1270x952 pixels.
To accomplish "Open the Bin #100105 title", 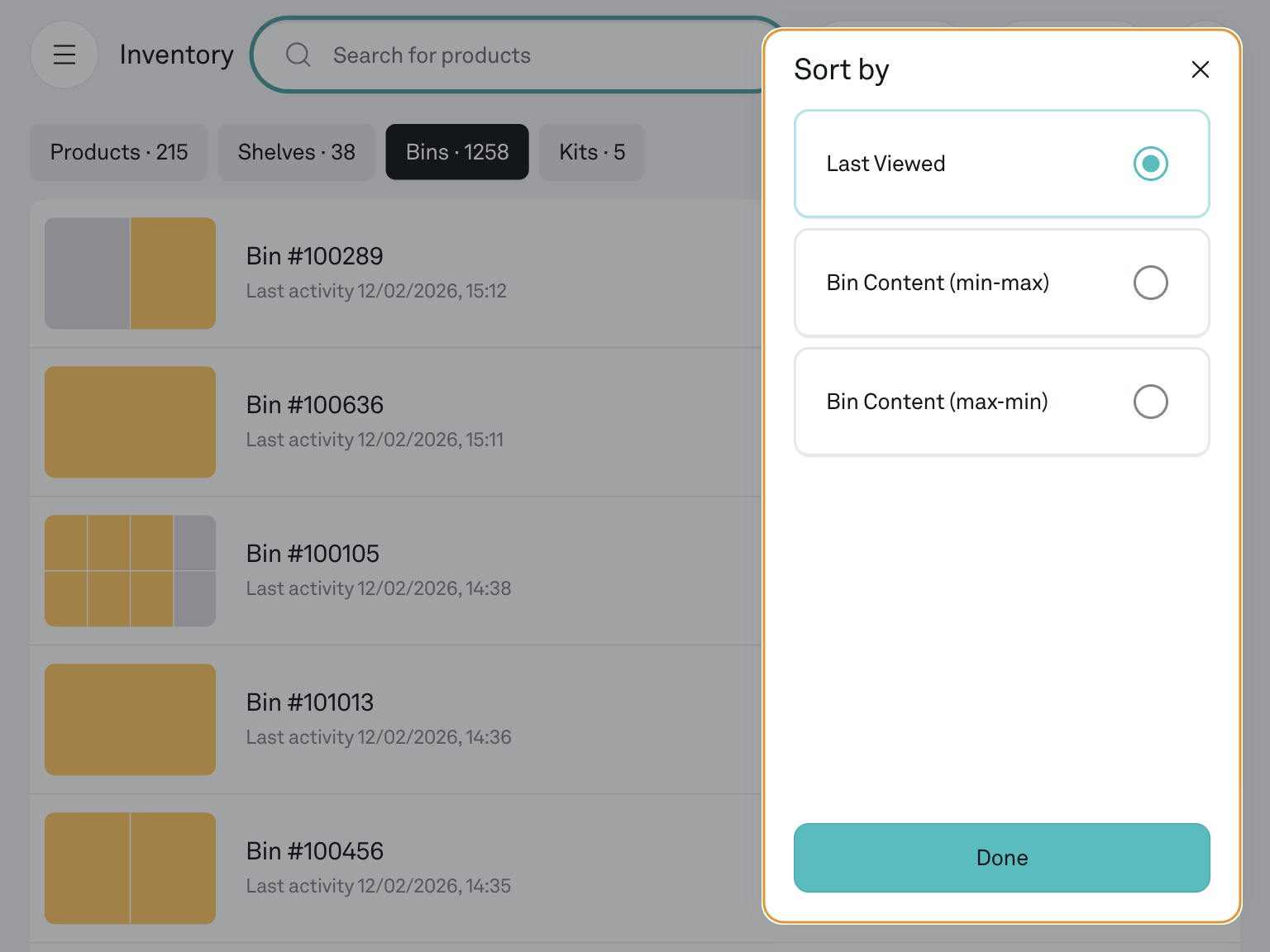I will pos(313,554).
